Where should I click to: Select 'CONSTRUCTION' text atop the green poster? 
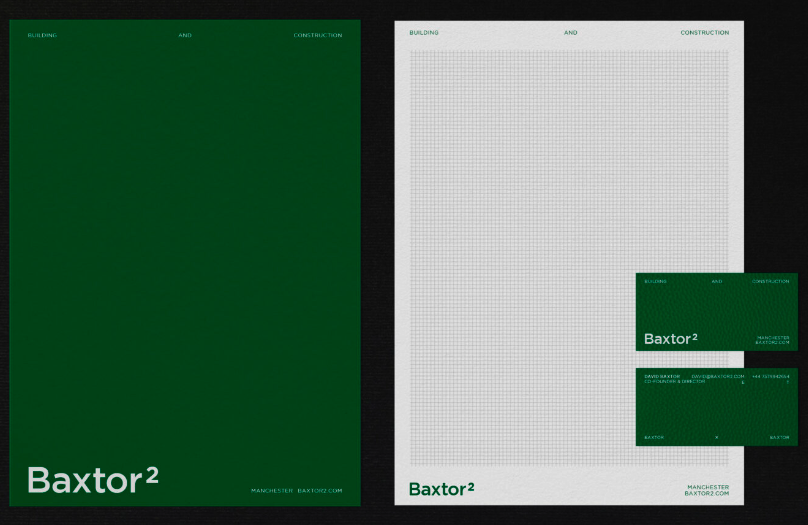point(317,35)
